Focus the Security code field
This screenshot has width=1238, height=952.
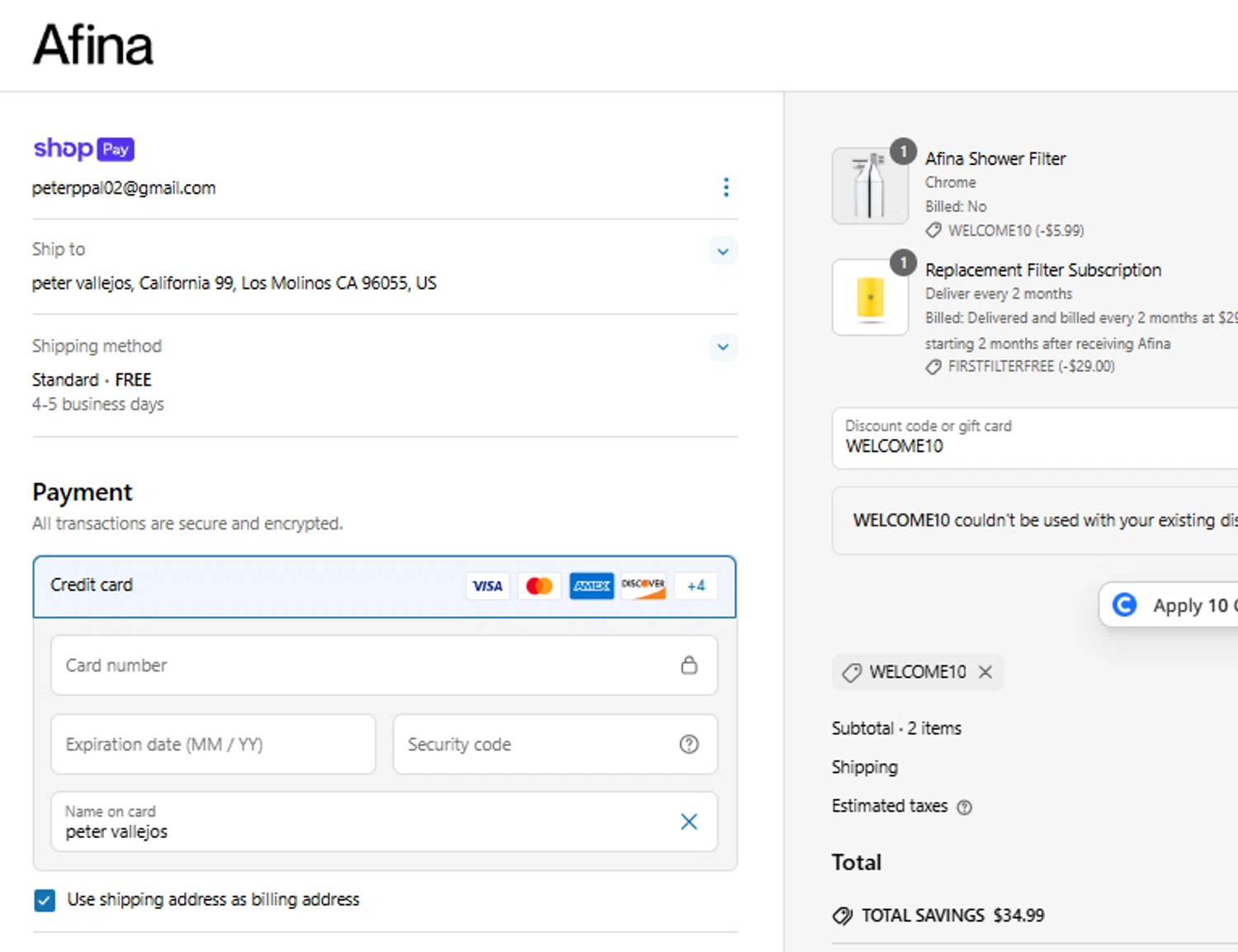click(555, 744)
